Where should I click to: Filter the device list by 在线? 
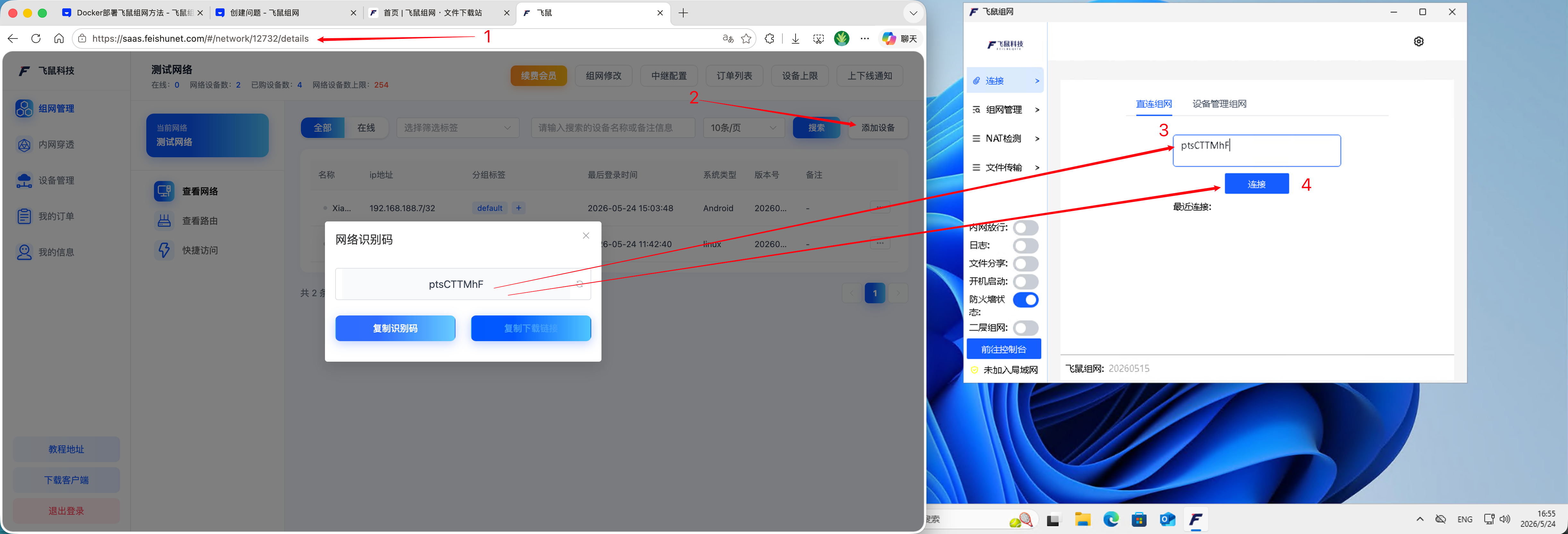point(366,128)
